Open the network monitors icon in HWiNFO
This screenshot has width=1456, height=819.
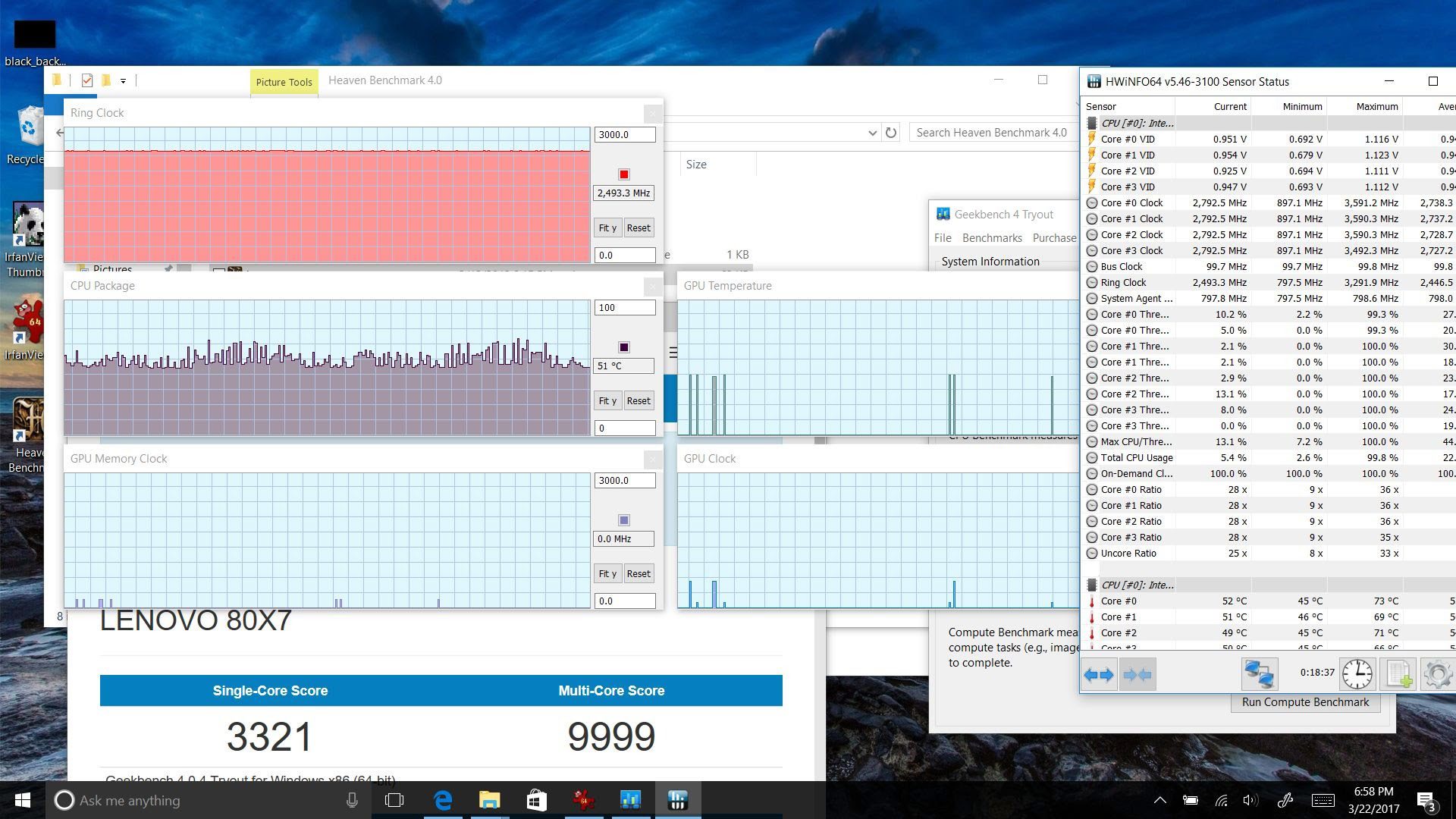[1259, 673]
